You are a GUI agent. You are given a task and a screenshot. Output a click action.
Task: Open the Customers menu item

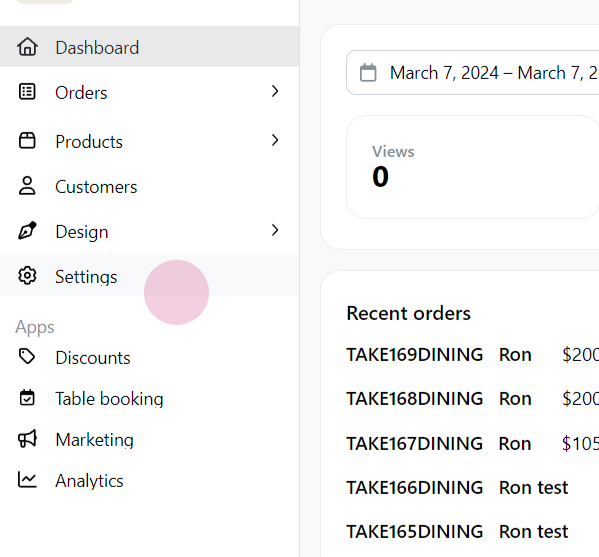point(149,186)
